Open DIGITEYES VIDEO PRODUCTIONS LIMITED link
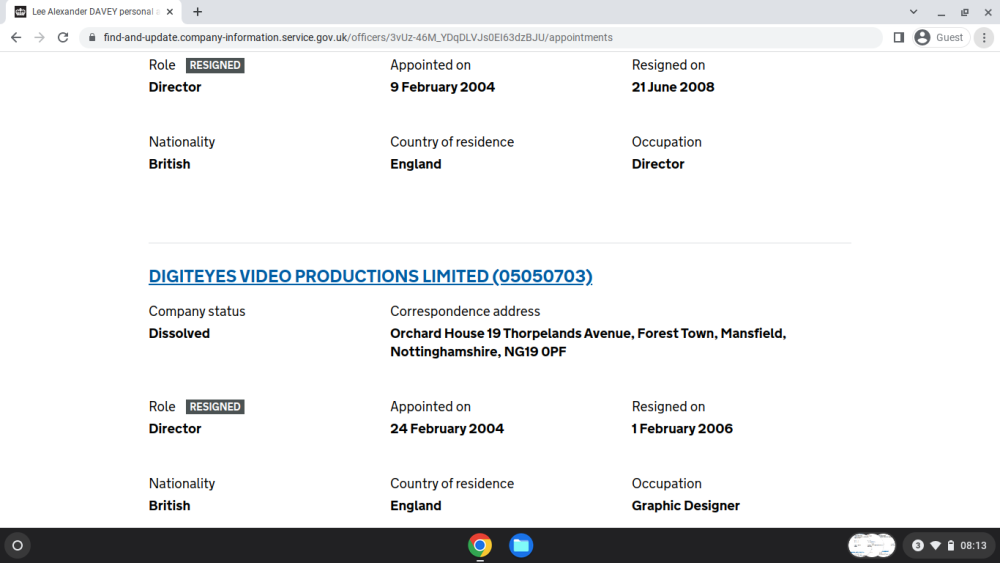Image resolution: width=1000 pixels, height=563 pixels. 371,276
